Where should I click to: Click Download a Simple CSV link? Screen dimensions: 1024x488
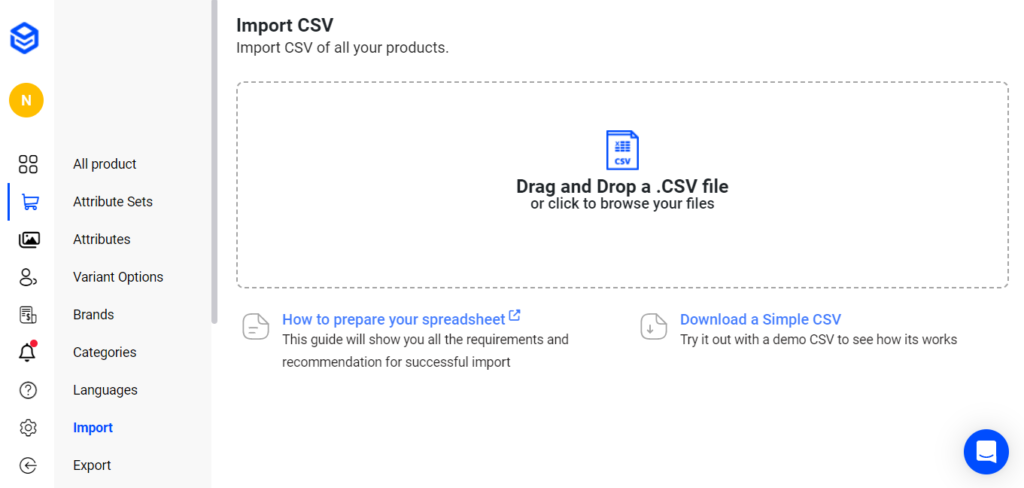click(x=760, y=319)
